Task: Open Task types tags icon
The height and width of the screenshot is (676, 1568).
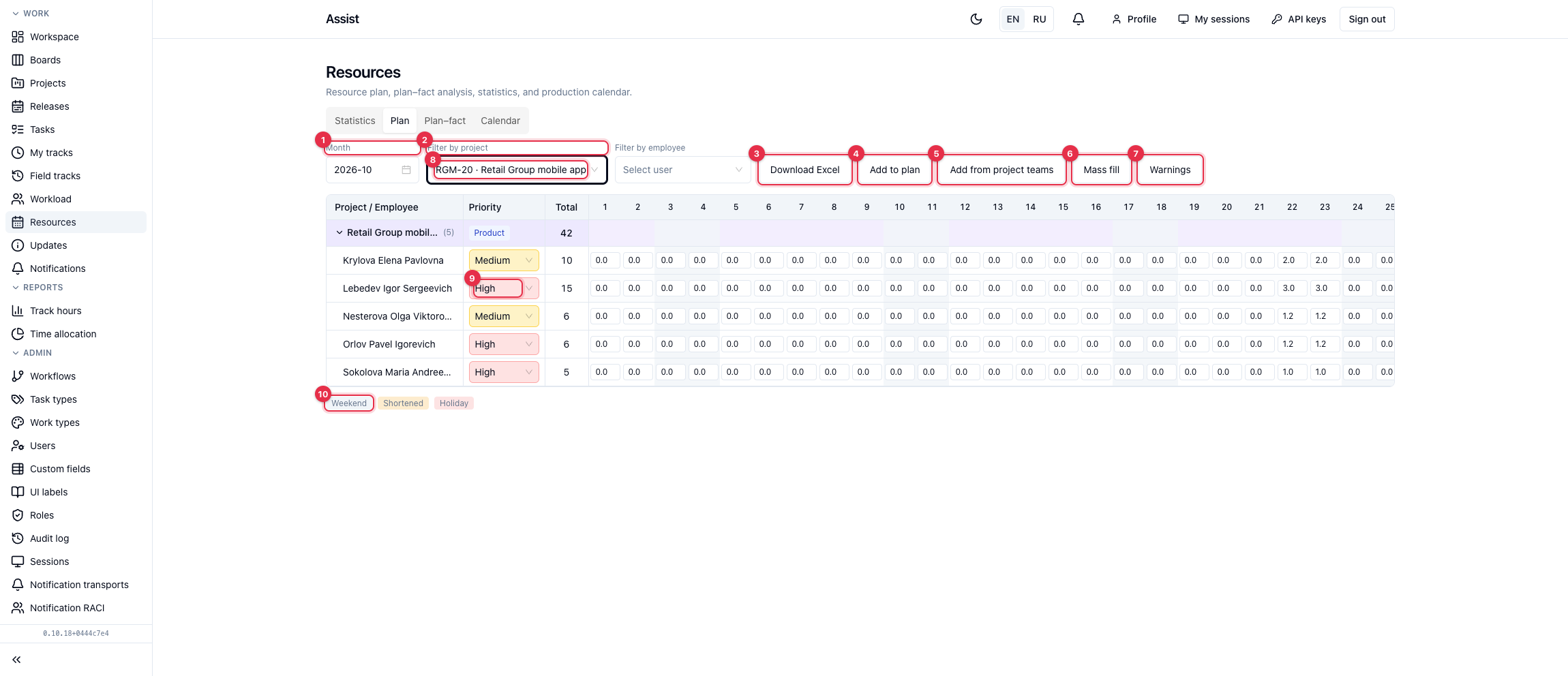Action: tap(18, 399)
